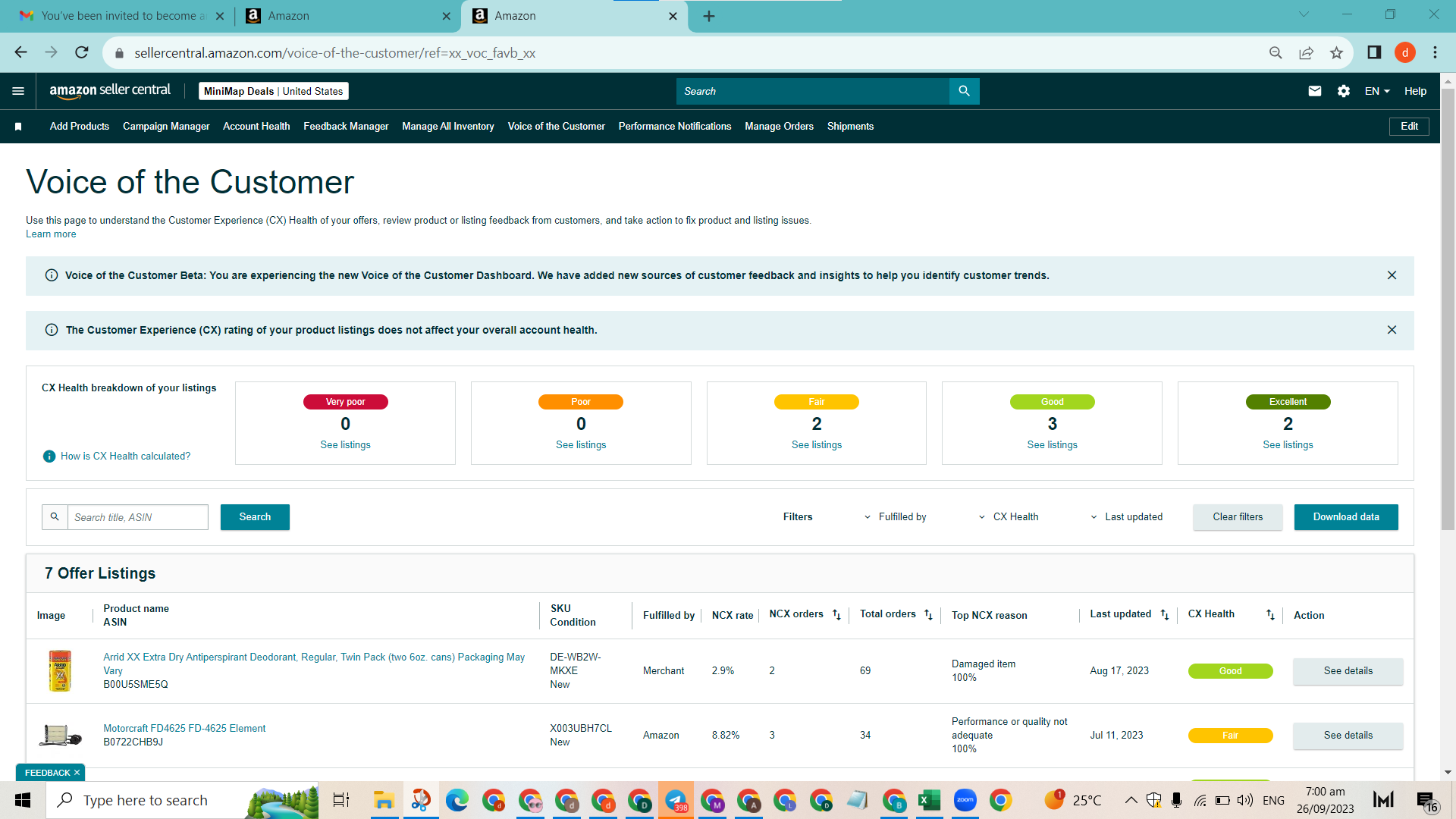
Task: Click Clear filters
Action: pos(1238,517)
